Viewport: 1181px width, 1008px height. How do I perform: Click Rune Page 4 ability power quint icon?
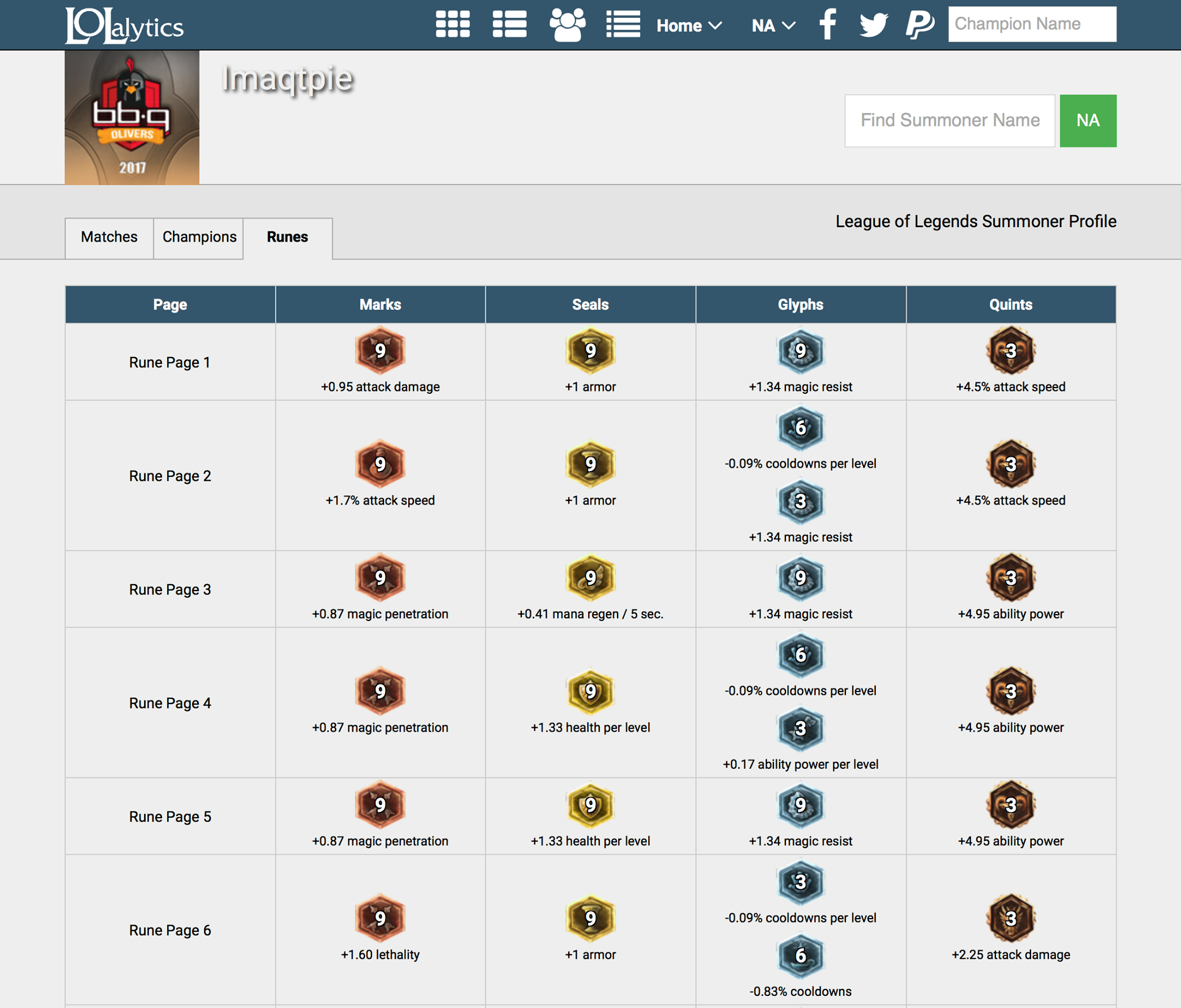[1011, 691]
